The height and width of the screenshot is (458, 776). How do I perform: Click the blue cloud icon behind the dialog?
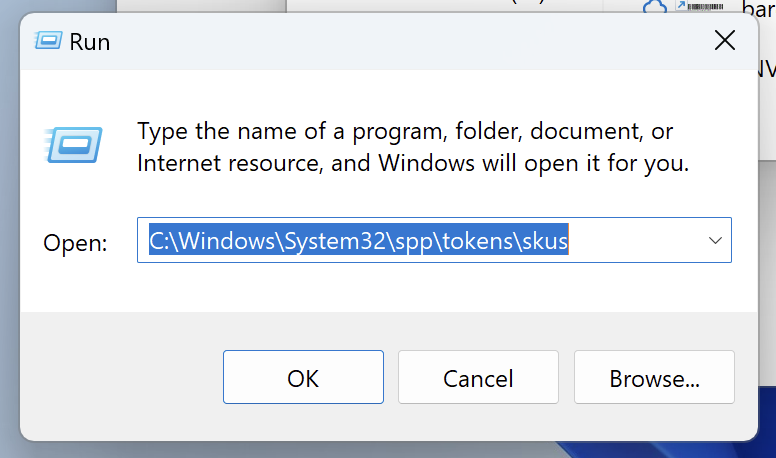655,8
